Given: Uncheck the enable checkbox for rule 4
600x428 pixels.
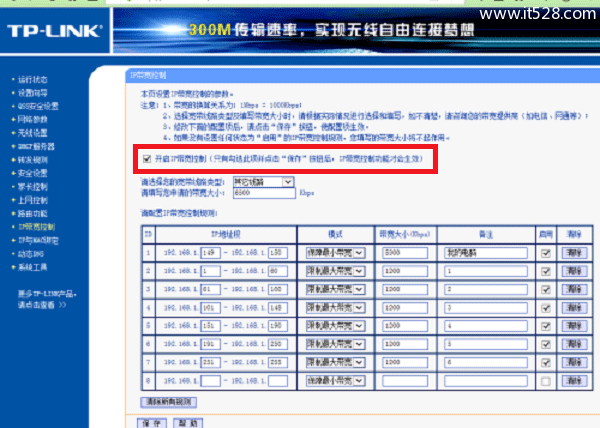Looking at the screenshot, I should pyautogui.click(x=546, y=308).
